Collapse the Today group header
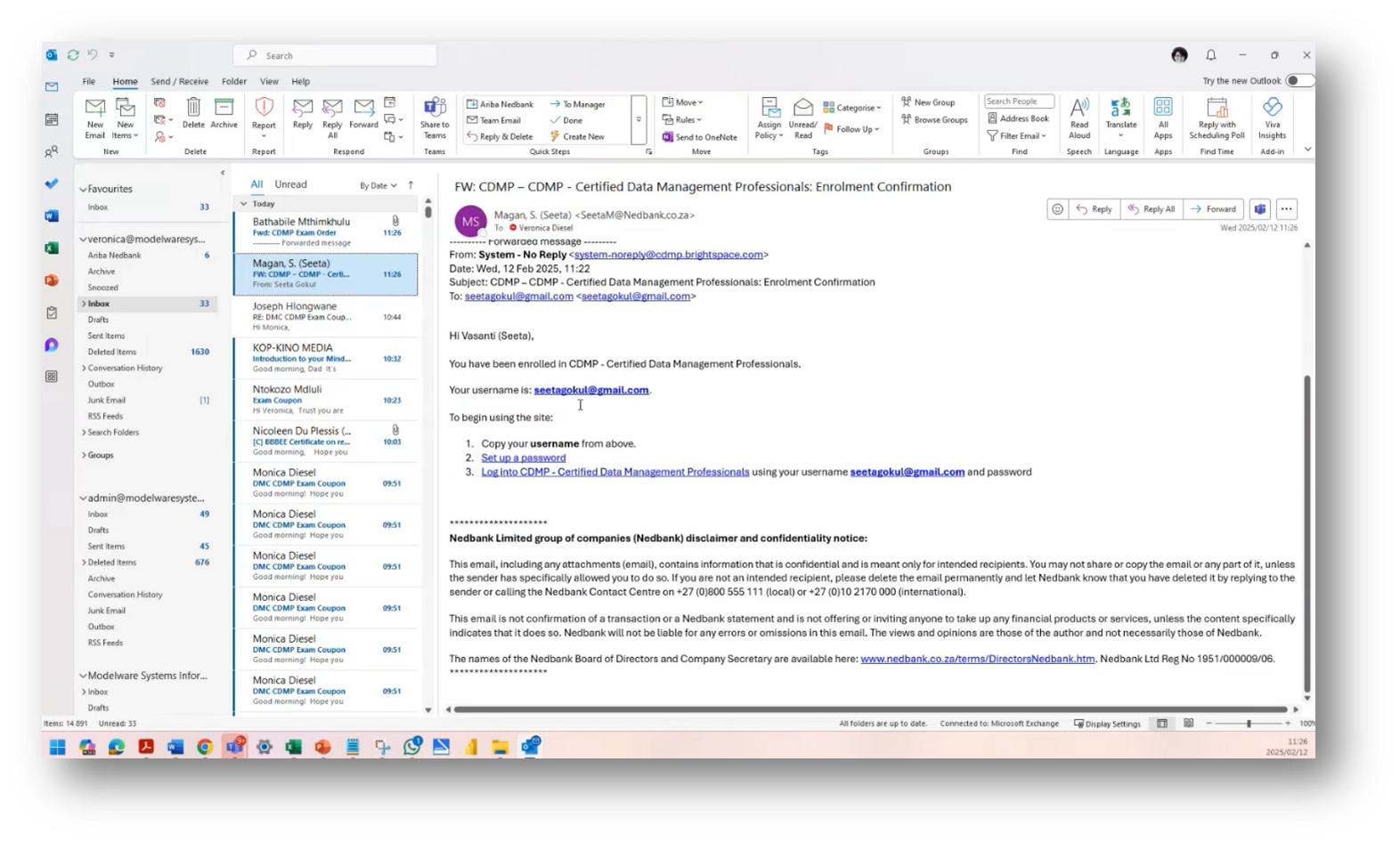Image resolution: width=1400 pixels, height=843 pixels. (x=243, y=204)
